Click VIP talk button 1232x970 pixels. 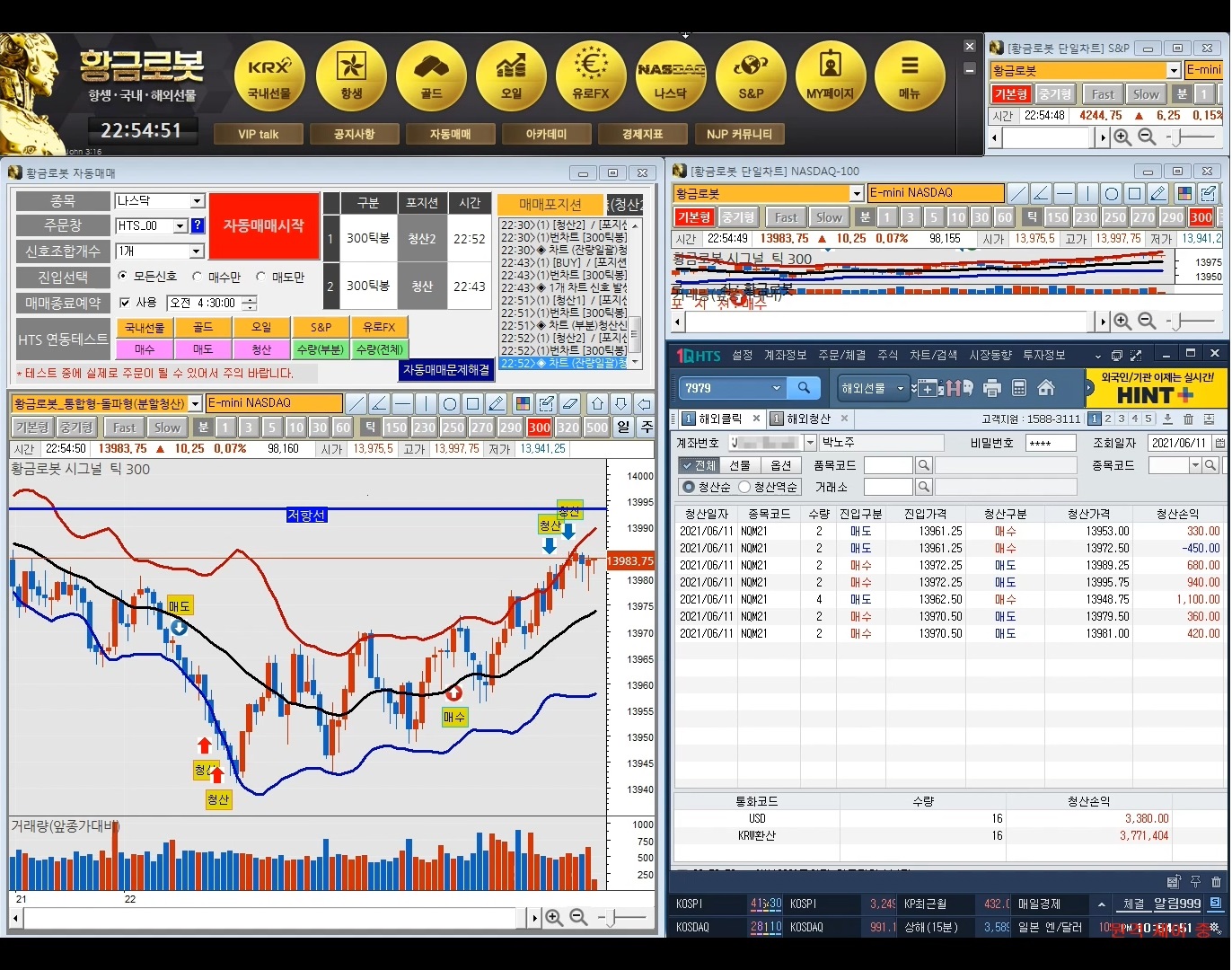258,134
